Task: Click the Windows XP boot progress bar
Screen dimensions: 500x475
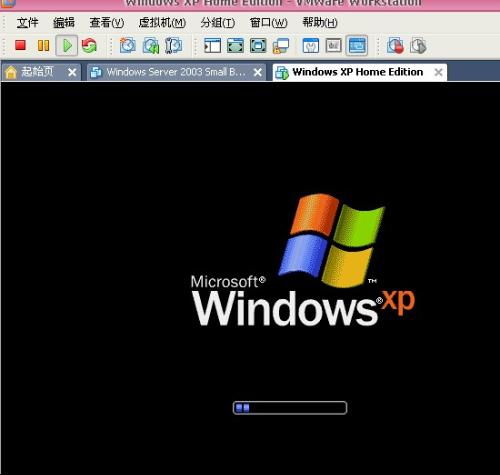Action: (290, 408)
